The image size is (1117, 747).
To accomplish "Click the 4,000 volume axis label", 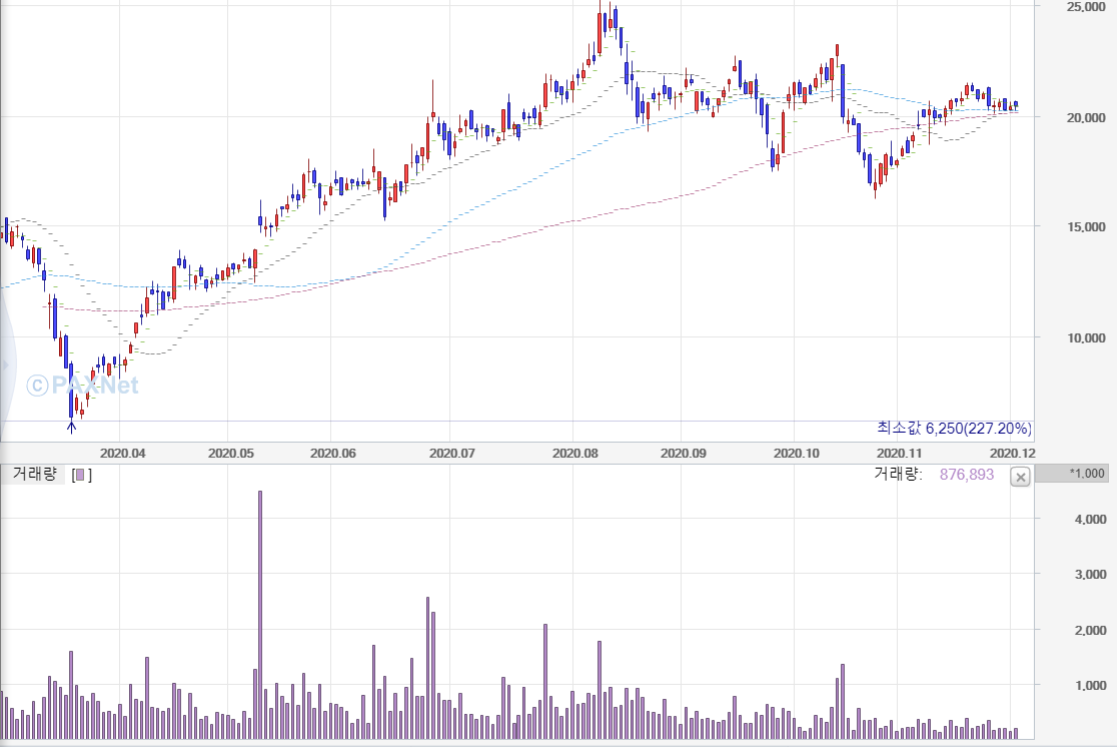I will click(1091, 519).
